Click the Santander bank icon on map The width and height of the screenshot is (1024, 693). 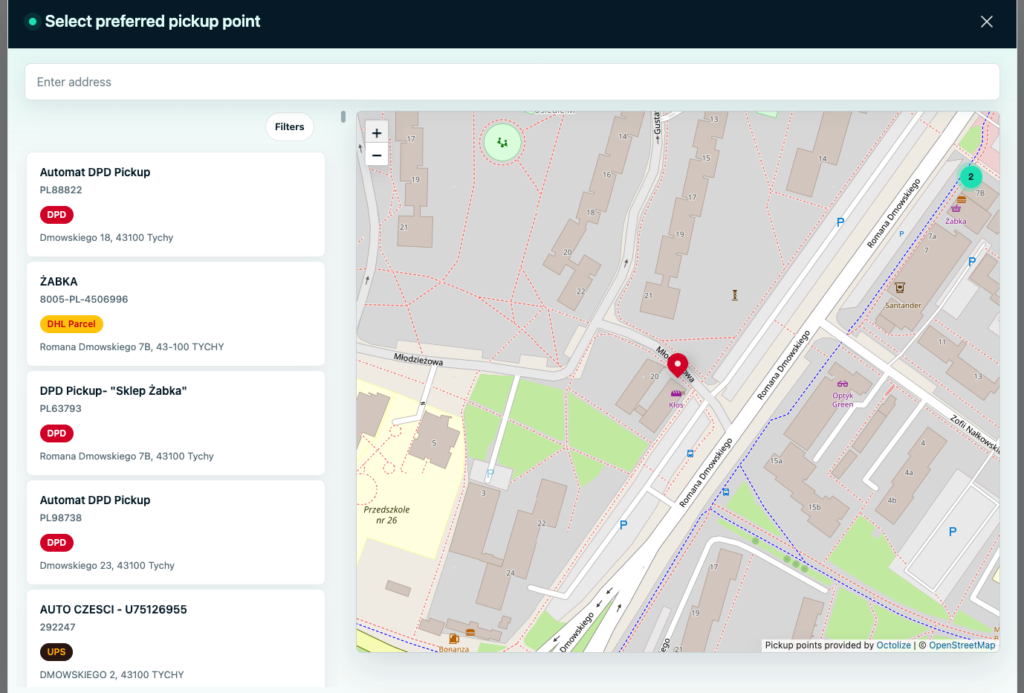900,287
